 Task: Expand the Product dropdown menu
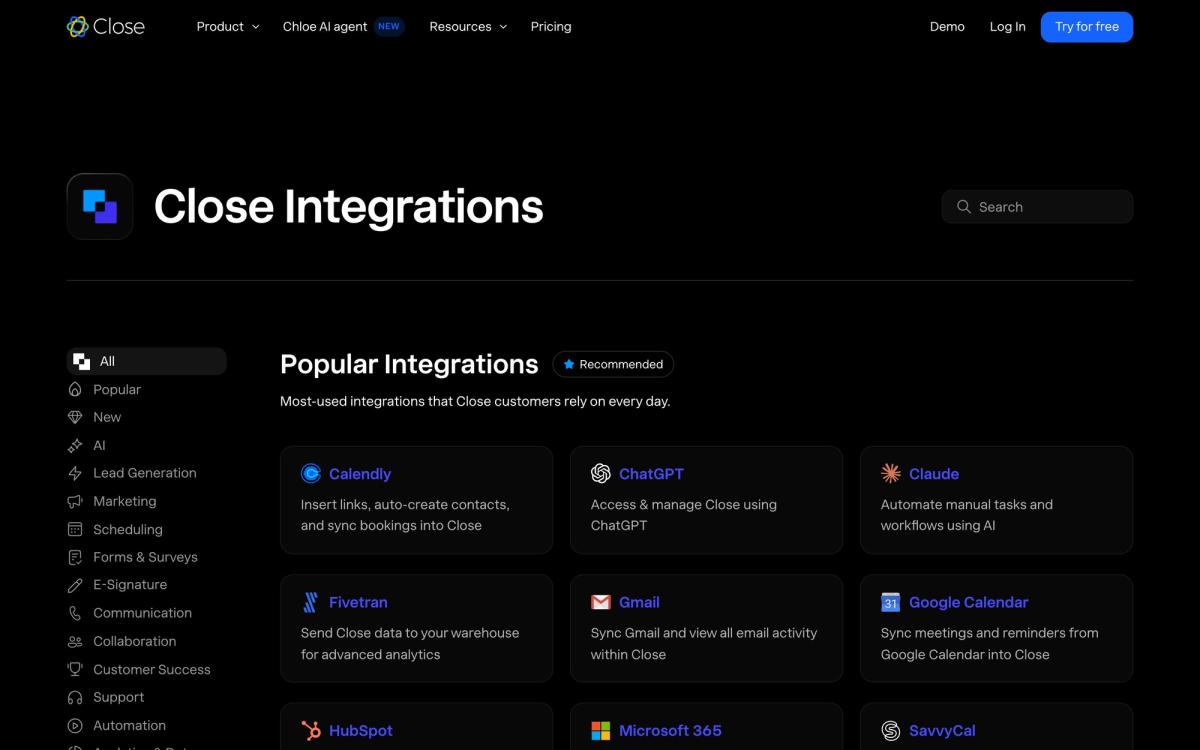pyautogui.click(x=228, y=27)
